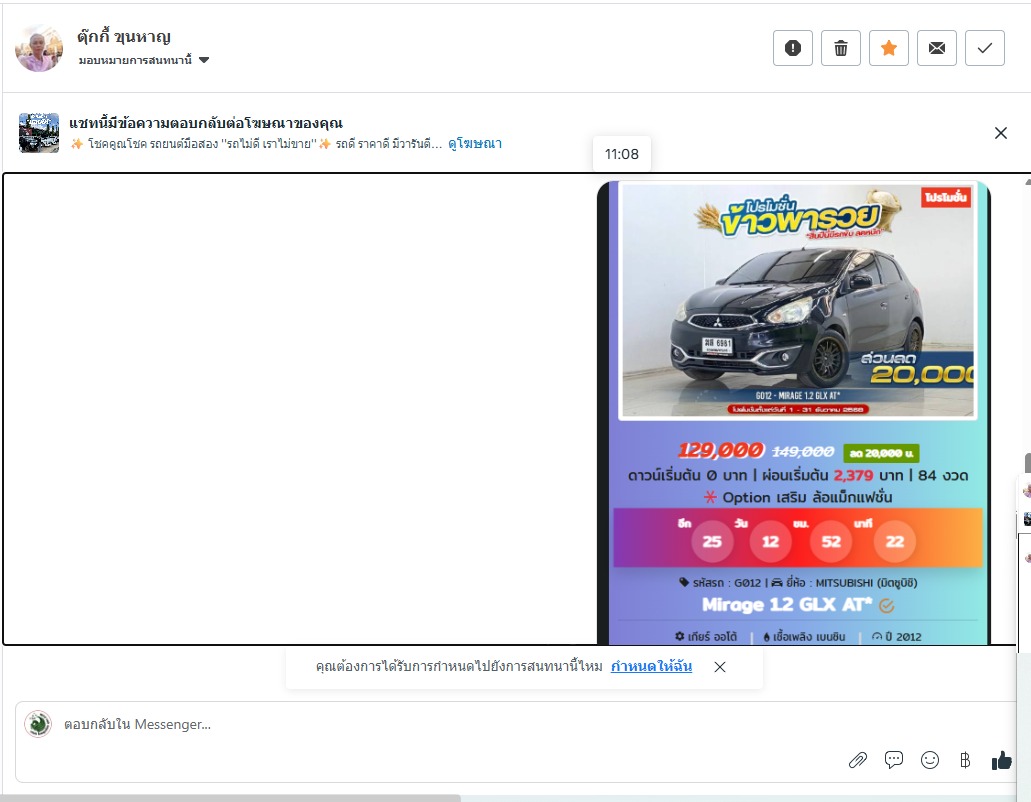
Task: Click the page avatar beside the reply box
Action: (38, 724)
